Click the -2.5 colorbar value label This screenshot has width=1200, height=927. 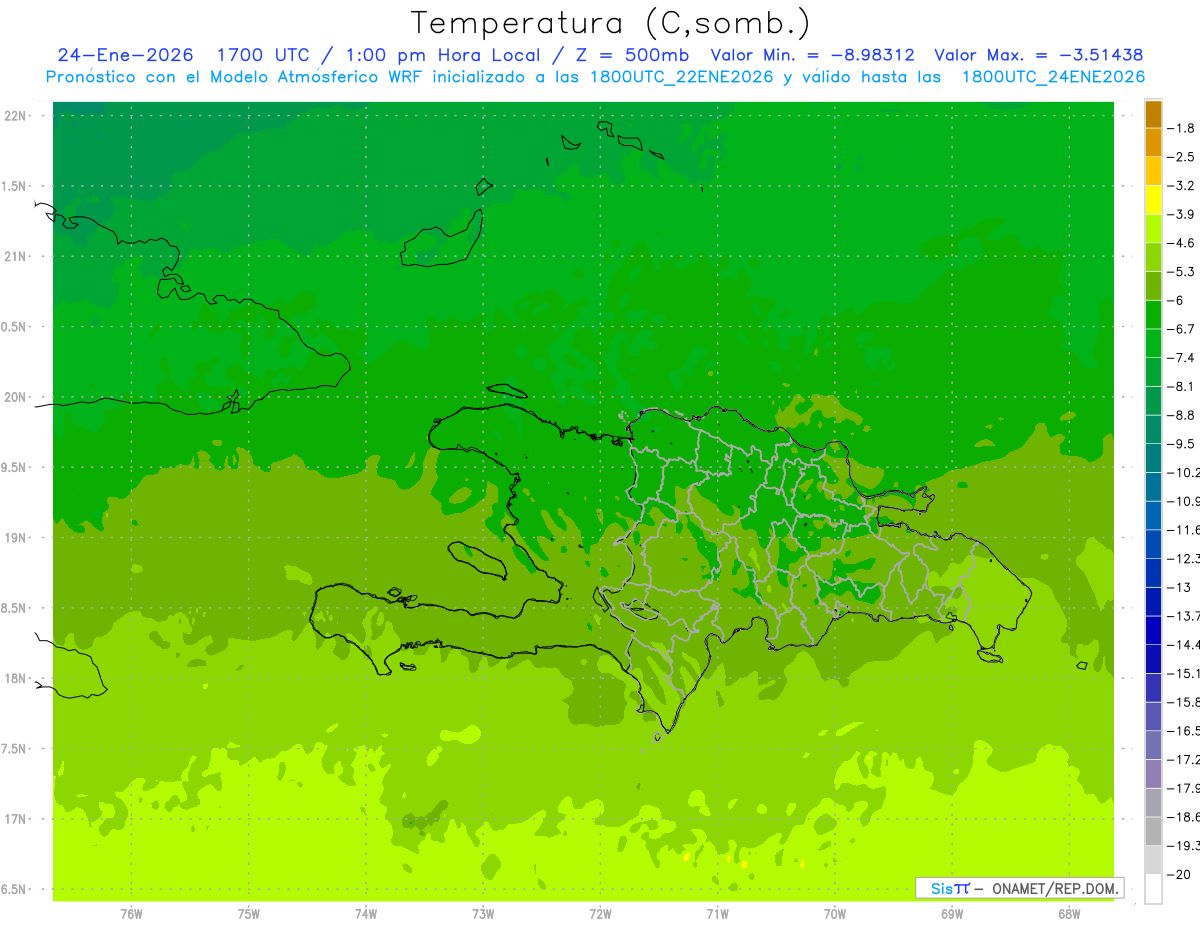coord(1182,157)
